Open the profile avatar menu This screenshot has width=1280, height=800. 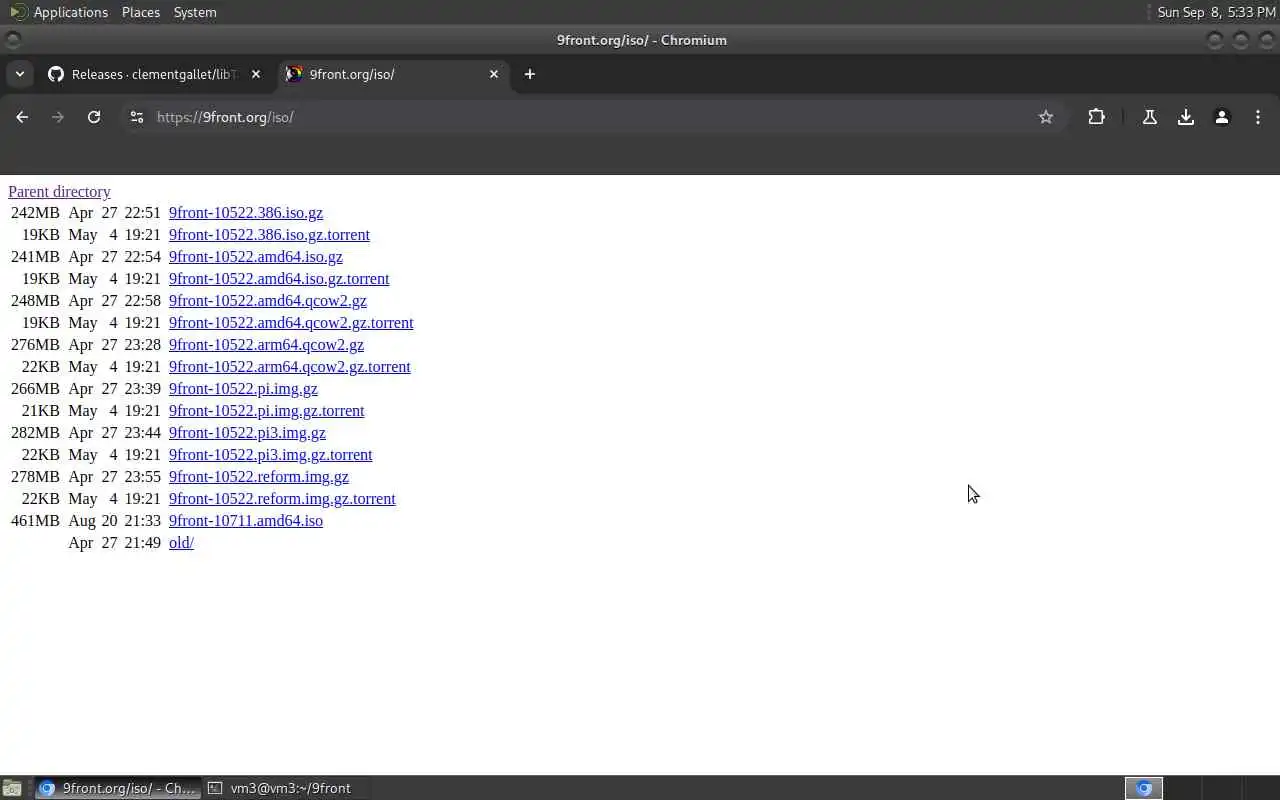point(1222,117)
